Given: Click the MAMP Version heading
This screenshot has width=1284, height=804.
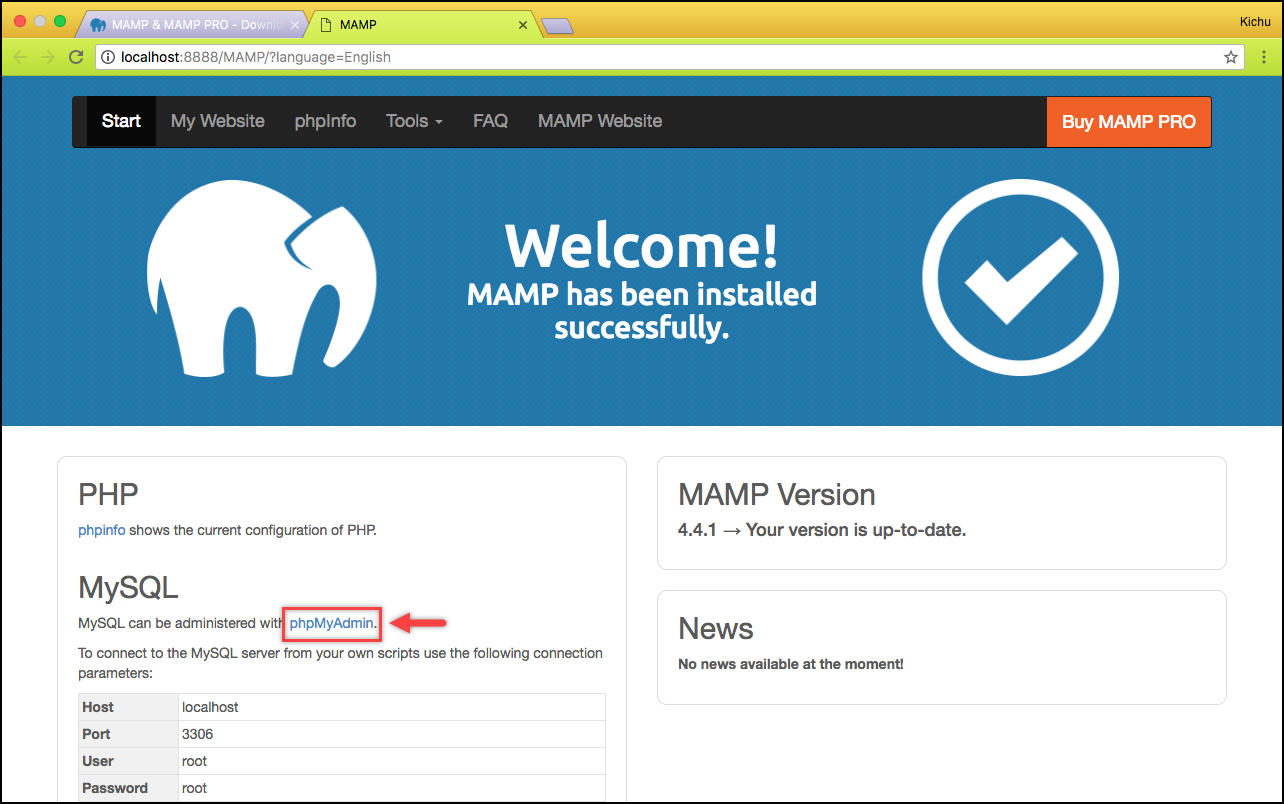Looking at the screenshot, I should 777,494.
